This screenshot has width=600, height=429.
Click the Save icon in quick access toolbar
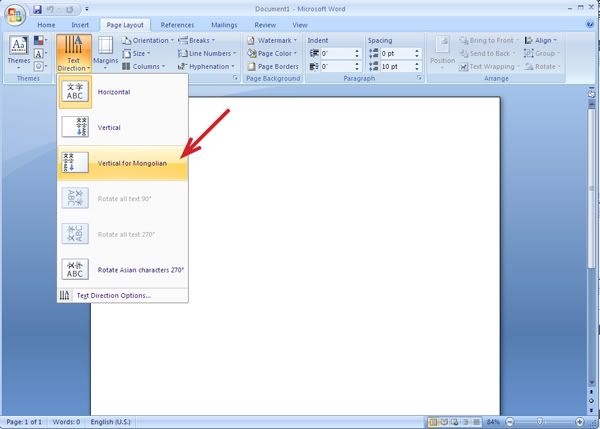point(39,8)
